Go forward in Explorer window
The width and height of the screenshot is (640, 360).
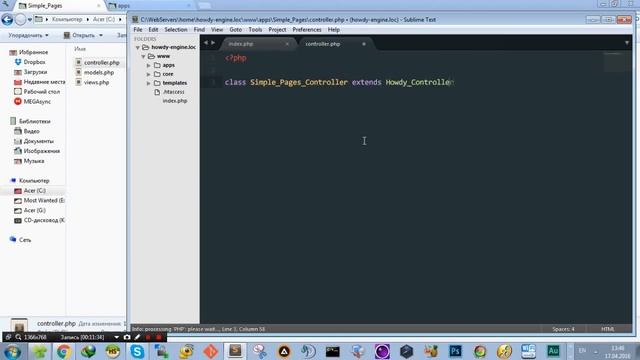click(20, 19)
